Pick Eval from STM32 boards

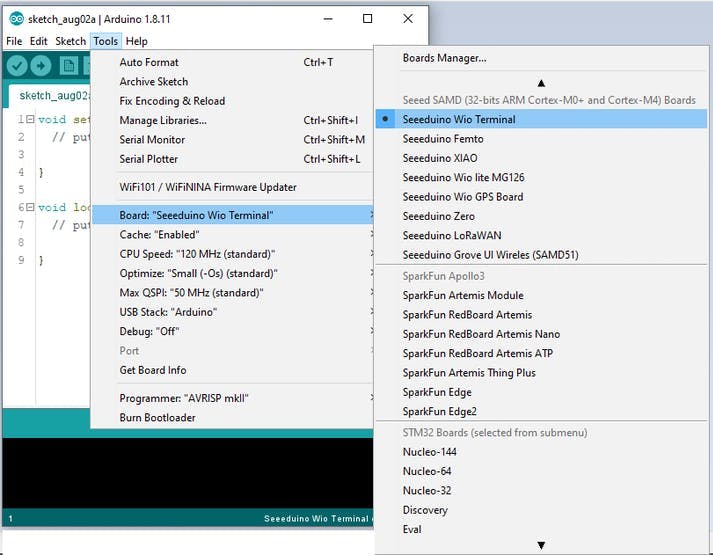tap(541, 529)
